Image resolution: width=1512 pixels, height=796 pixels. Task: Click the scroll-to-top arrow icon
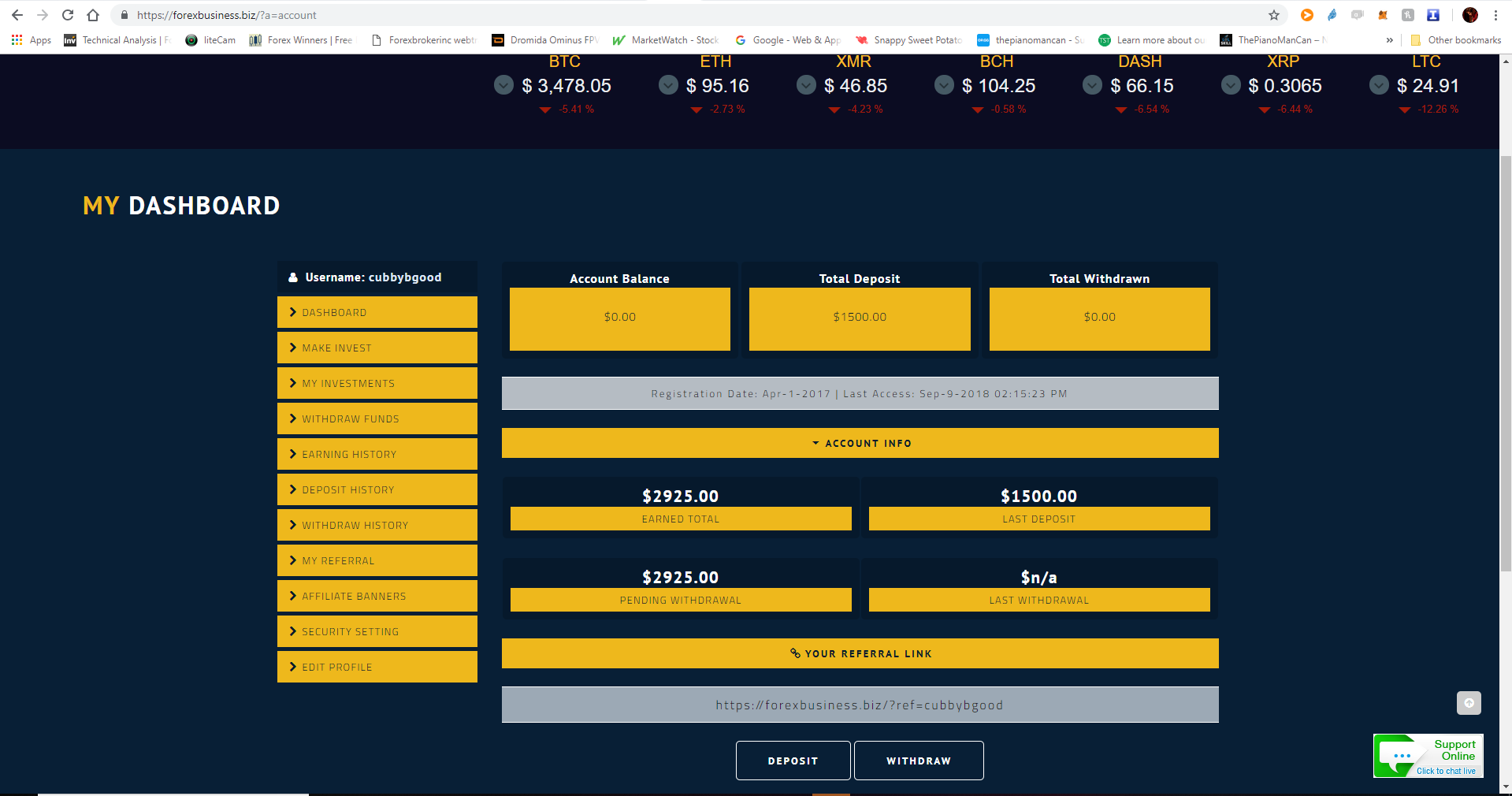point(1469,703)
